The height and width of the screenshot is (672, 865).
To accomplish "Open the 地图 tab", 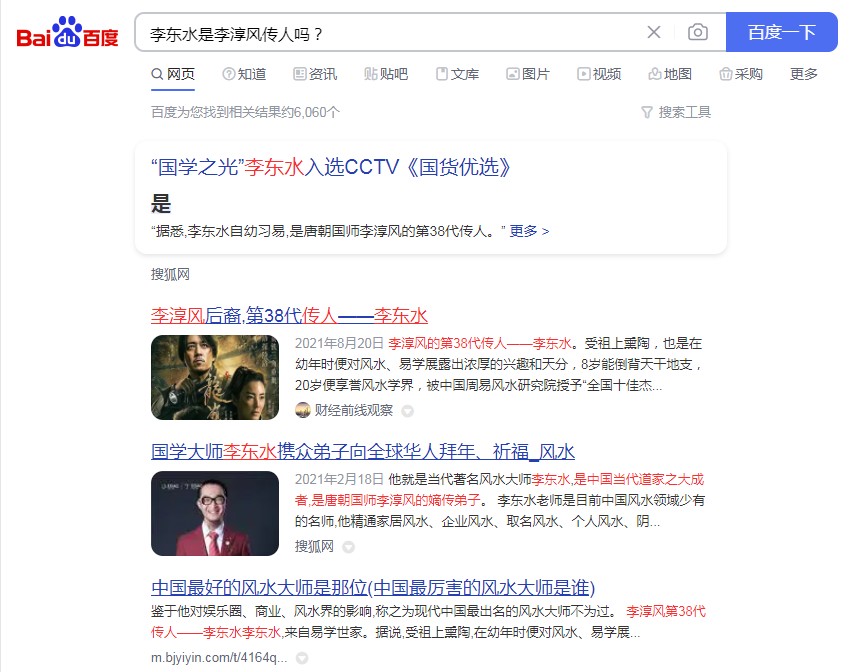I will click(670, 74).
